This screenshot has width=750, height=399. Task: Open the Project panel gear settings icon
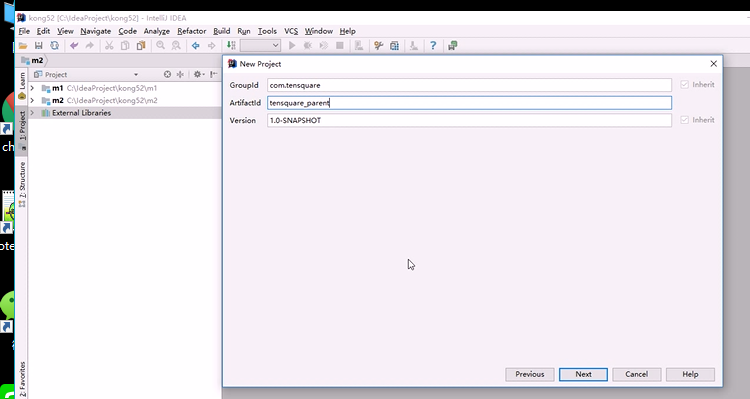tap(198, 74)
